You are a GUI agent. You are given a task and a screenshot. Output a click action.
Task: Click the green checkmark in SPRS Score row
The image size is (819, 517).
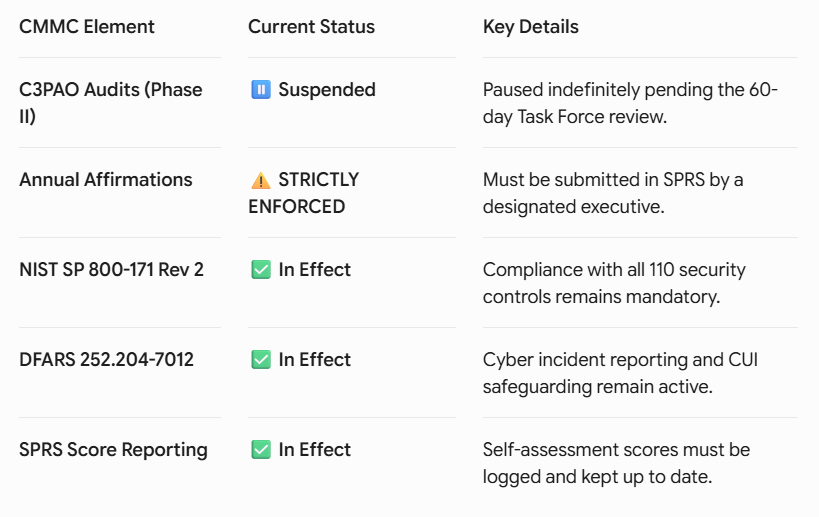pyautogui.click(x=261, y=450)
